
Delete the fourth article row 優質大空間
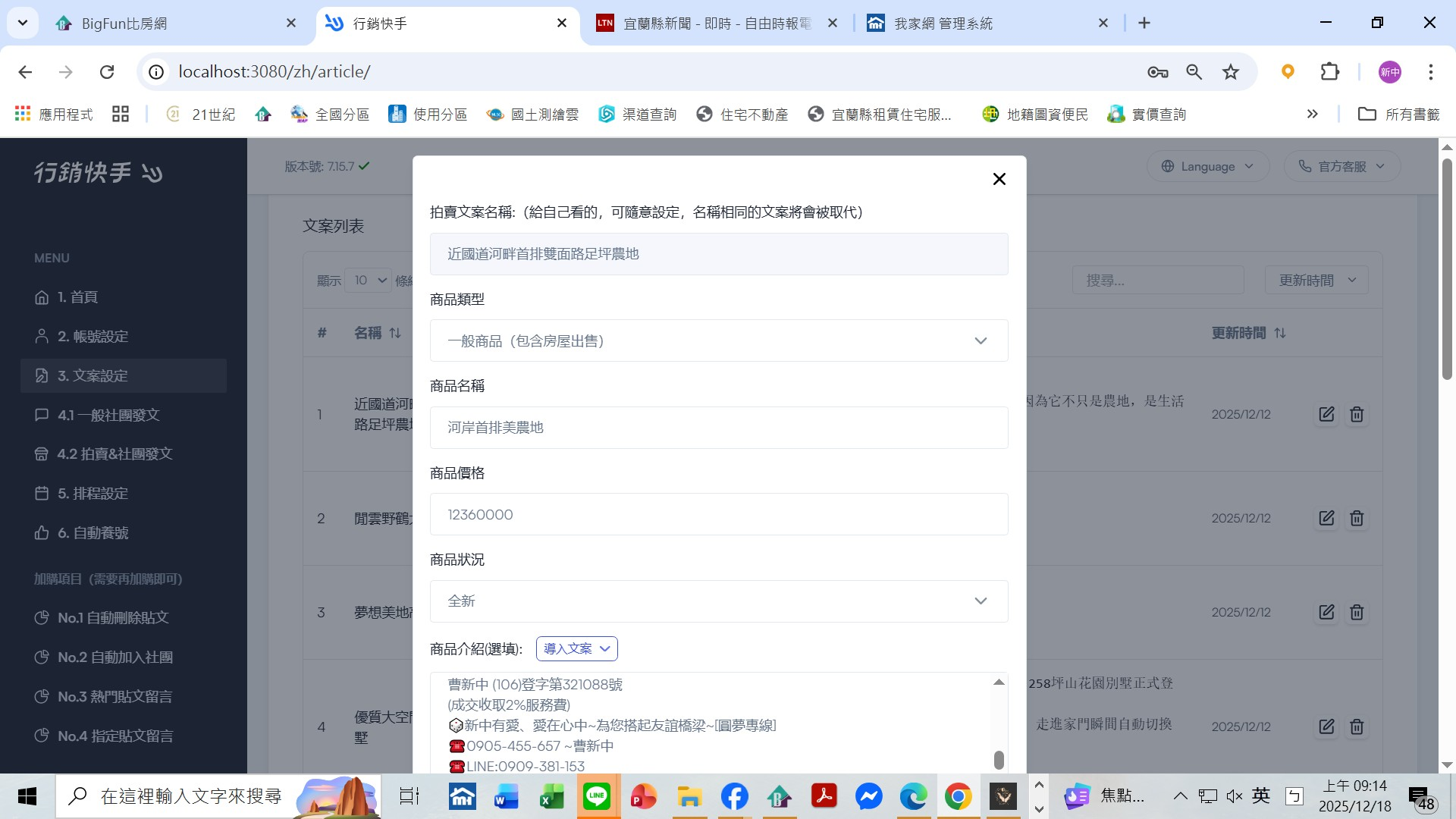coord(1357,726)
